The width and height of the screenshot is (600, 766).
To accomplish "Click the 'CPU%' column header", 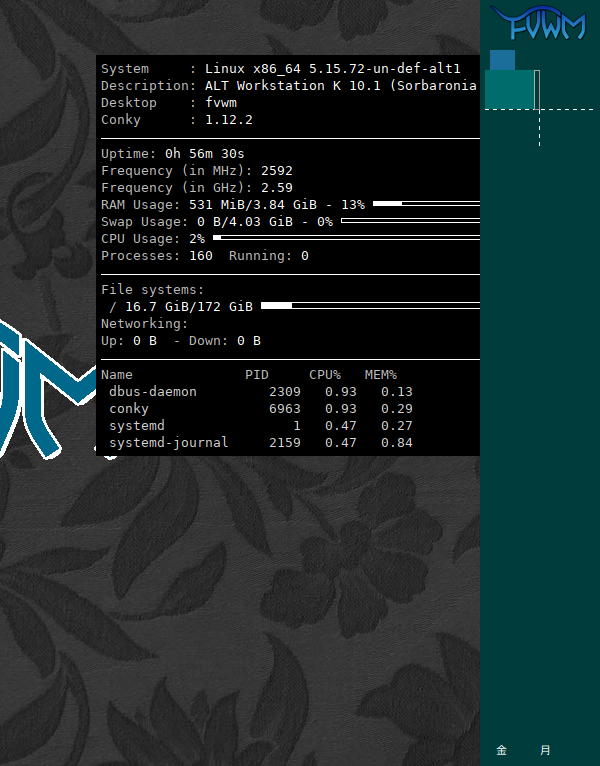I will 325,375.
